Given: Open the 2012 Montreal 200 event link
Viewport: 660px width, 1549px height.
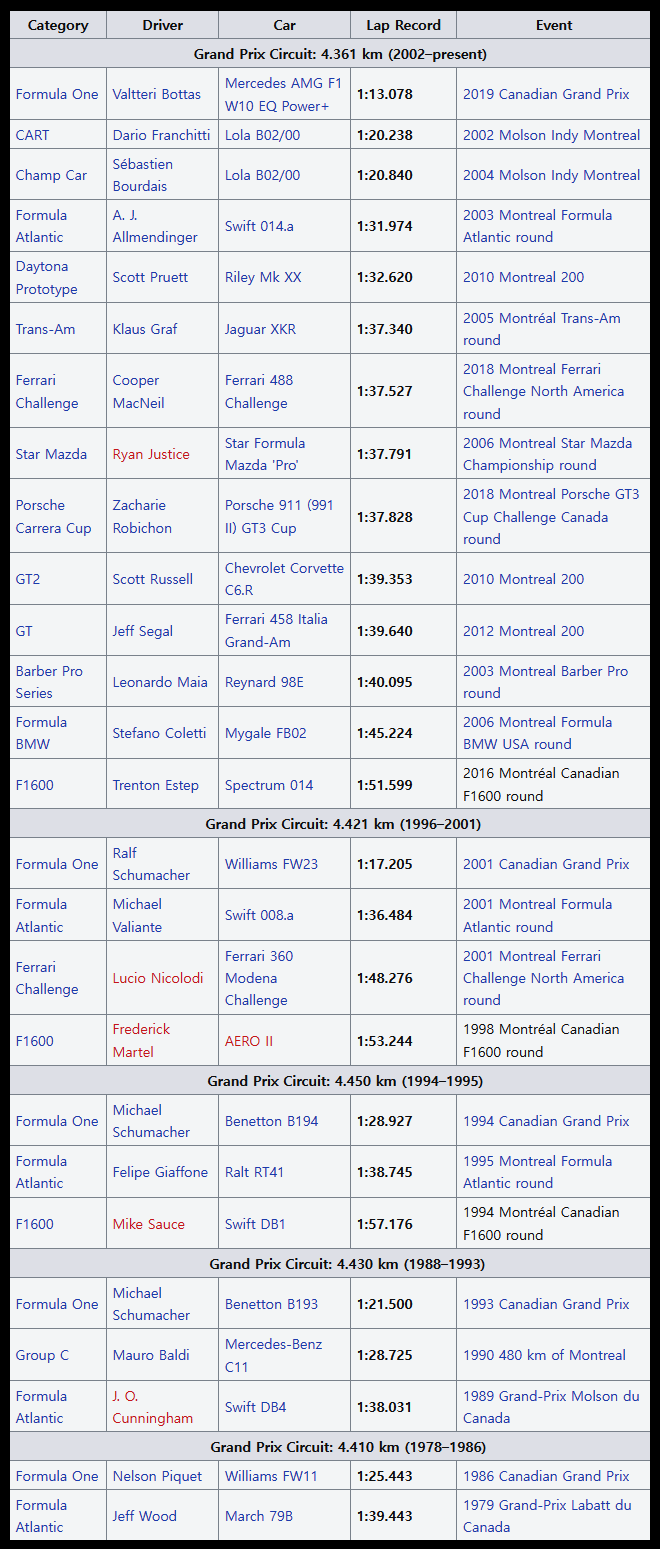Looking at the screenshot, I should [x=523, y=631].
